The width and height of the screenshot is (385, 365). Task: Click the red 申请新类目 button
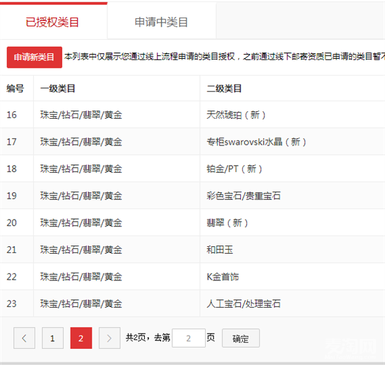tap(34, 57)
